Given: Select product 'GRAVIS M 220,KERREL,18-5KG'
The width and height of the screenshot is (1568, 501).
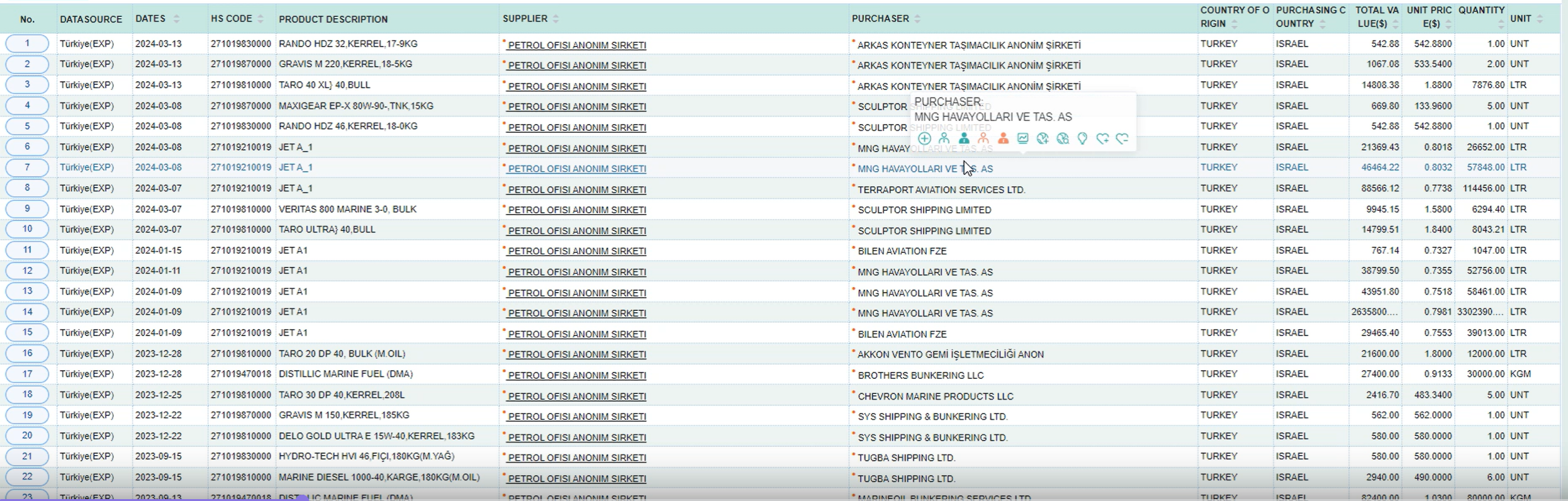Looking at the screenshot, I should pyautogui.click(x=345, y=64).
